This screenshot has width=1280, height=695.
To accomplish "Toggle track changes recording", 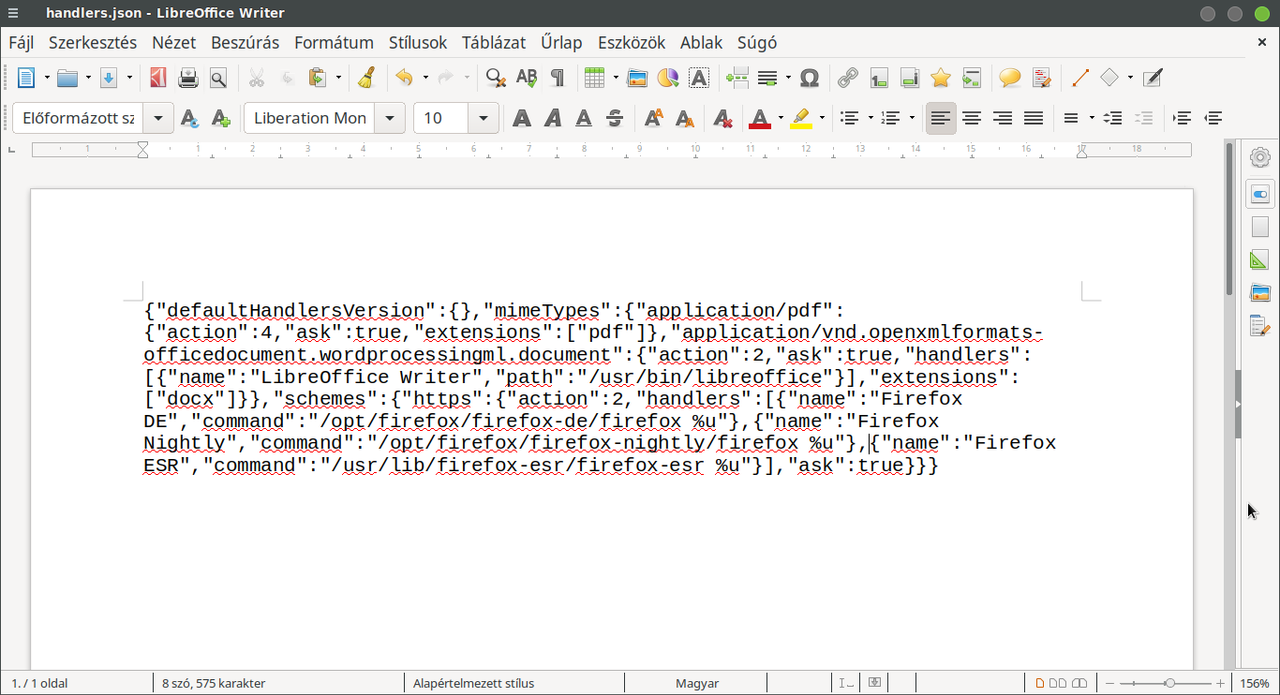I will coord(1042,77).
